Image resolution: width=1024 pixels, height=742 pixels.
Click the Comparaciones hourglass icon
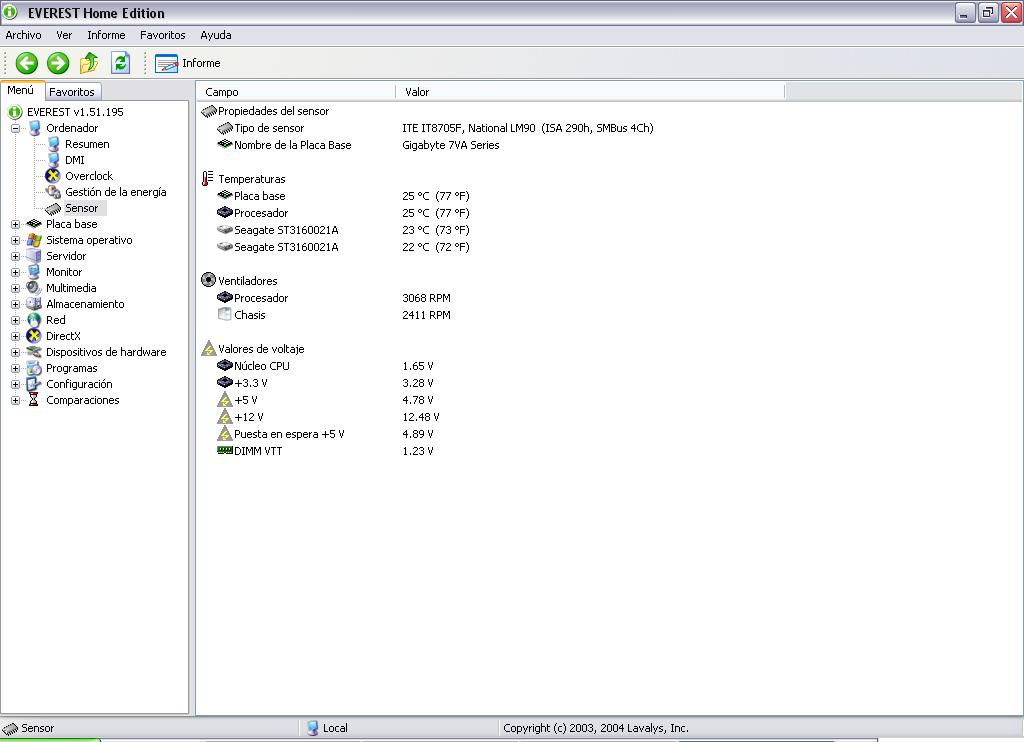click(x=34, y=400)
